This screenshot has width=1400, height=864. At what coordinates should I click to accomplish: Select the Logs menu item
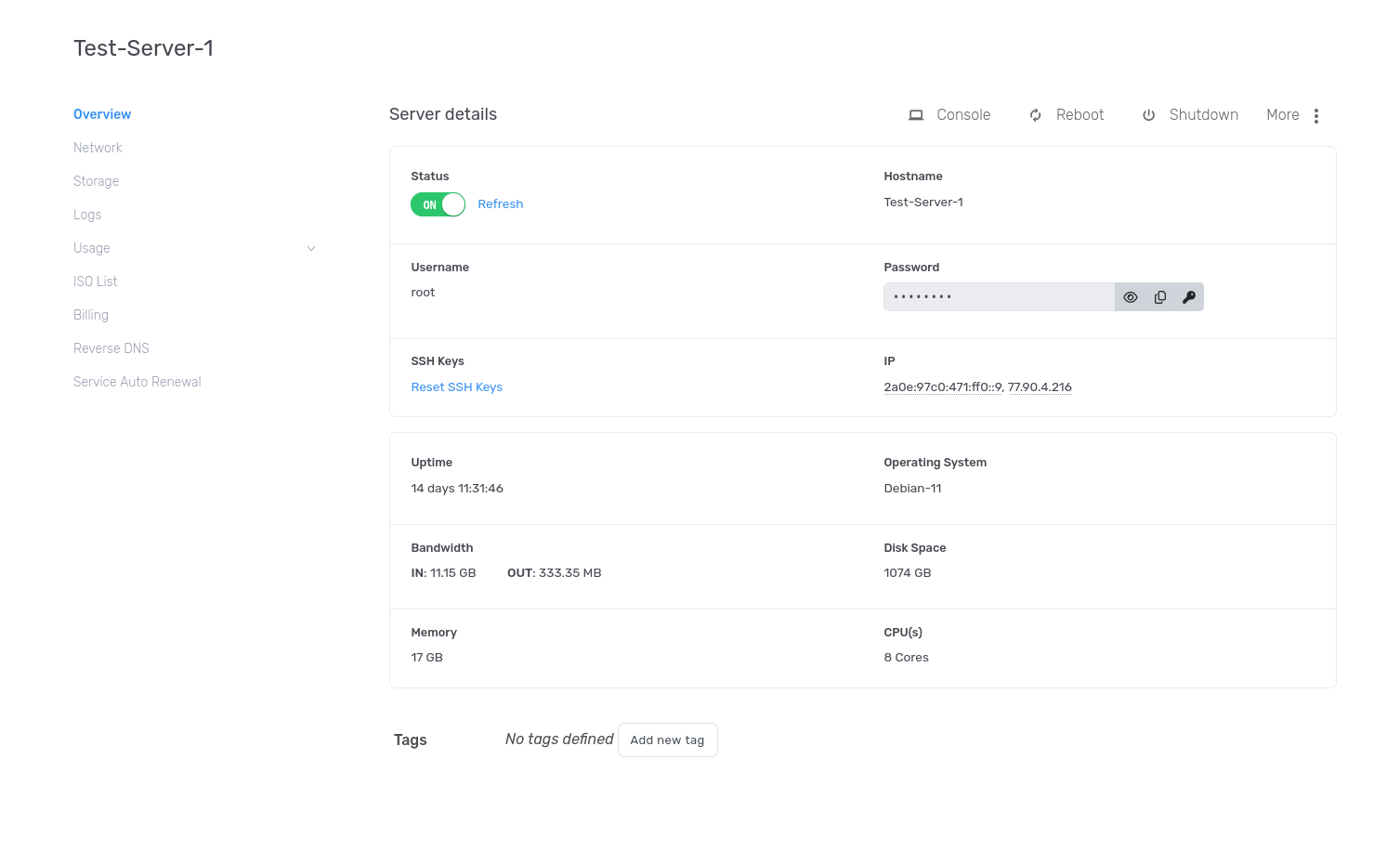[87, 215]
